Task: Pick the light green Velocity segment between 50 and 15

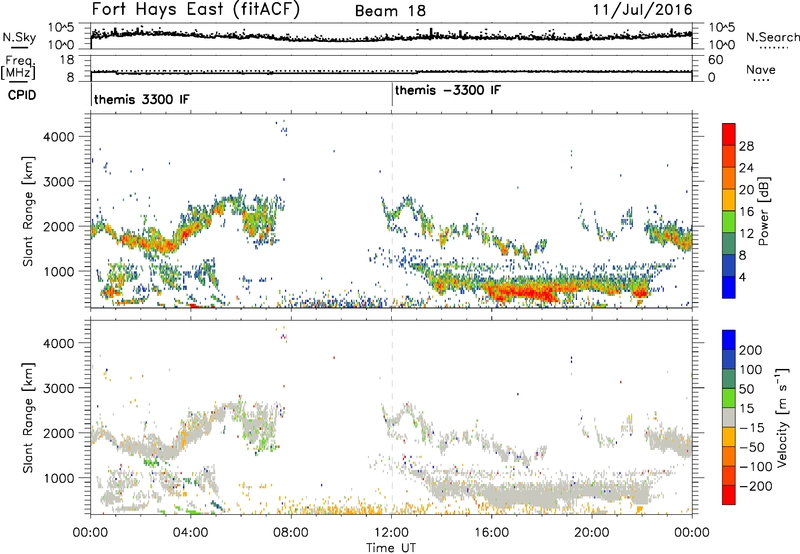Action: [x=729, y=398]
